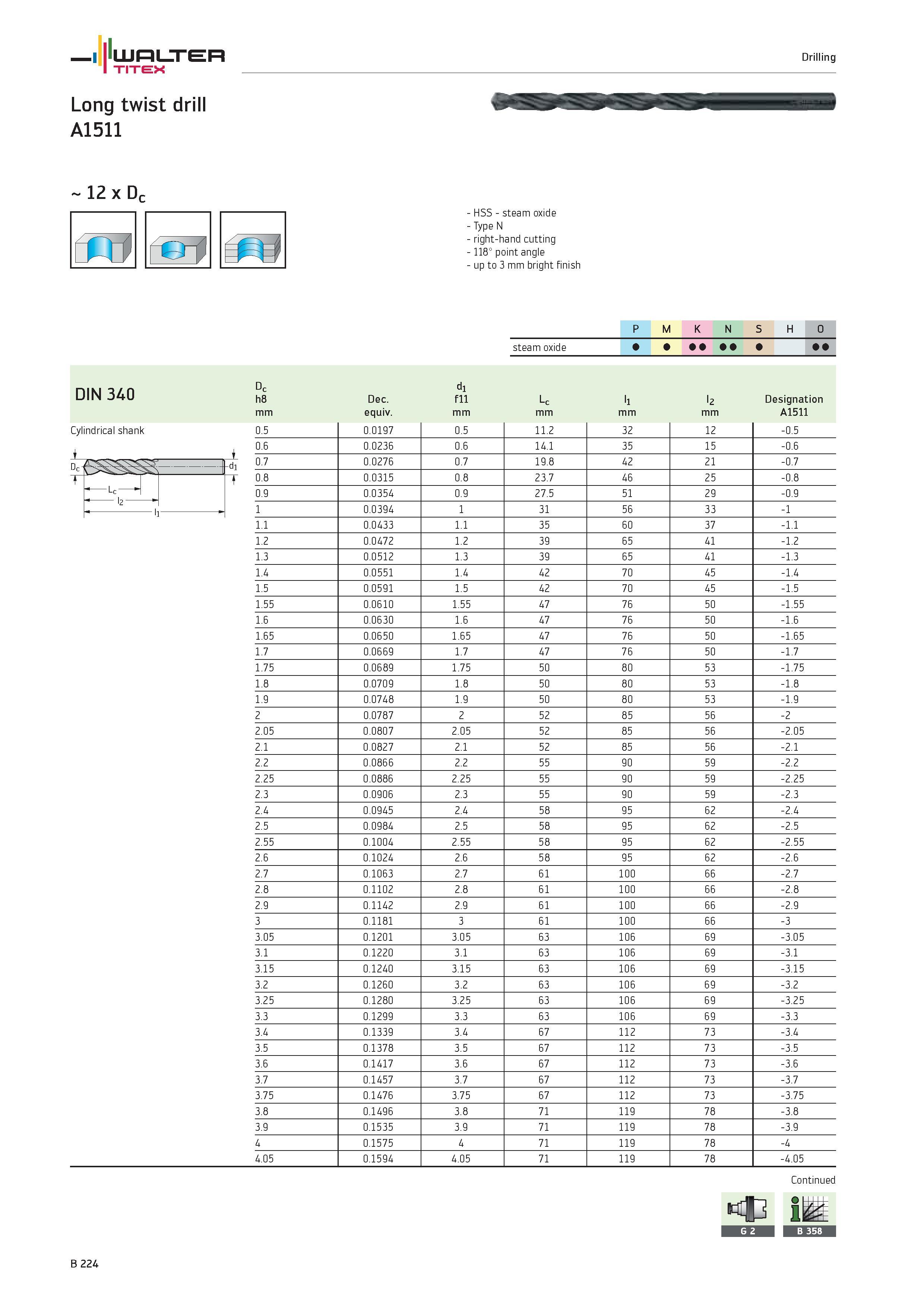924x1307 pixels.
Task: Click the 'Type N' feature line
Action: point(484,226)
